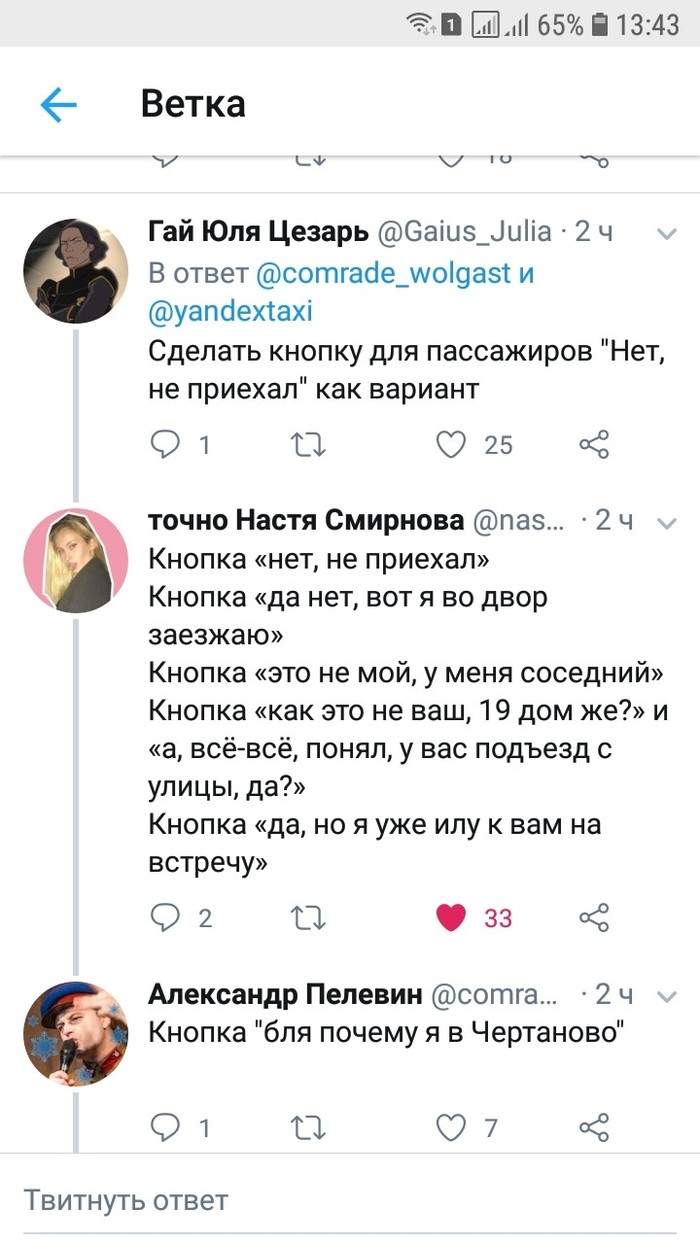This screenshot has width=700, height=1244.
Task: Open options chevron on Гай Юля Цезарь's tweet
Action: (x=665, y=234)
